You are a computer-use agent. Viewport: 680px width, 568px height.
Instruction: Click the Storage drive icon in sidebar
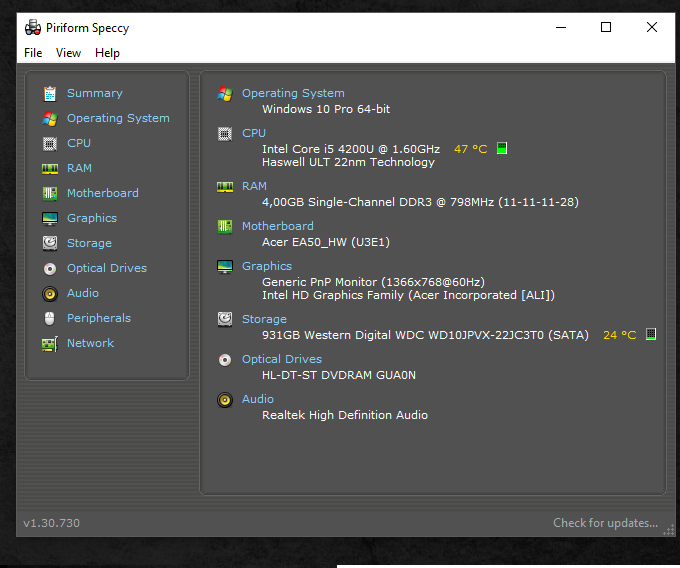(x=50, y=243)
